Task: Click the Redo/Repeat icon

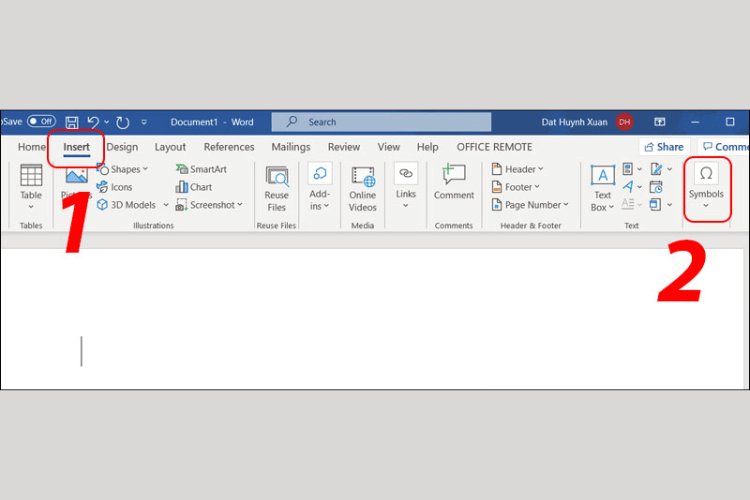Action: 123,122
